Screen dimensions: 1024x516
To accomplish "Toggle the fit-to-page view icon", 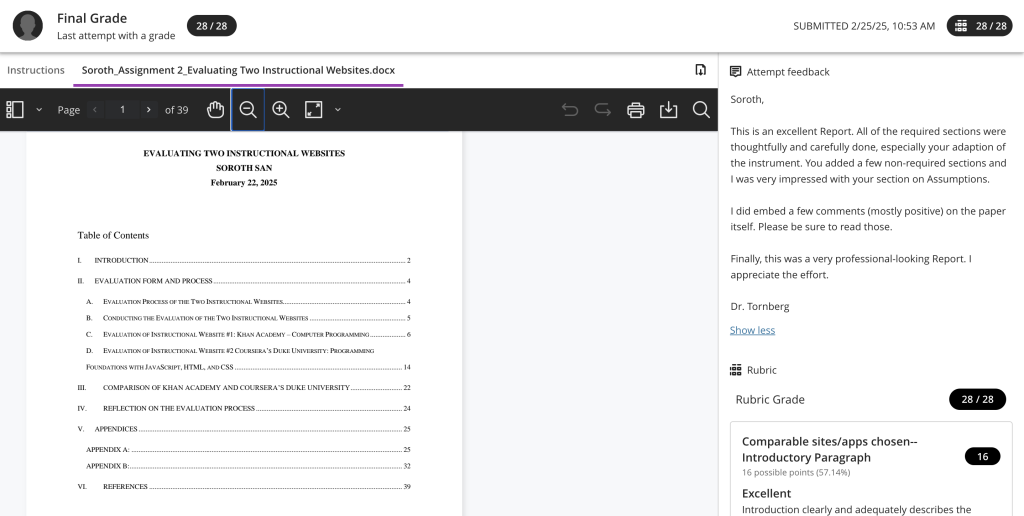I will pos(314,110).
